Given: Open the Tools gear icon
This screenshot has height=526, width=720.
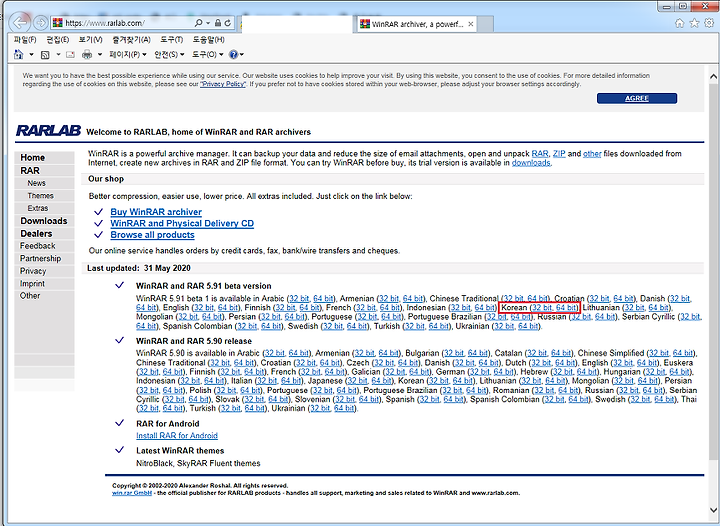Looking at the screenshot, I should pyautogui.click(x=709, y=23).
